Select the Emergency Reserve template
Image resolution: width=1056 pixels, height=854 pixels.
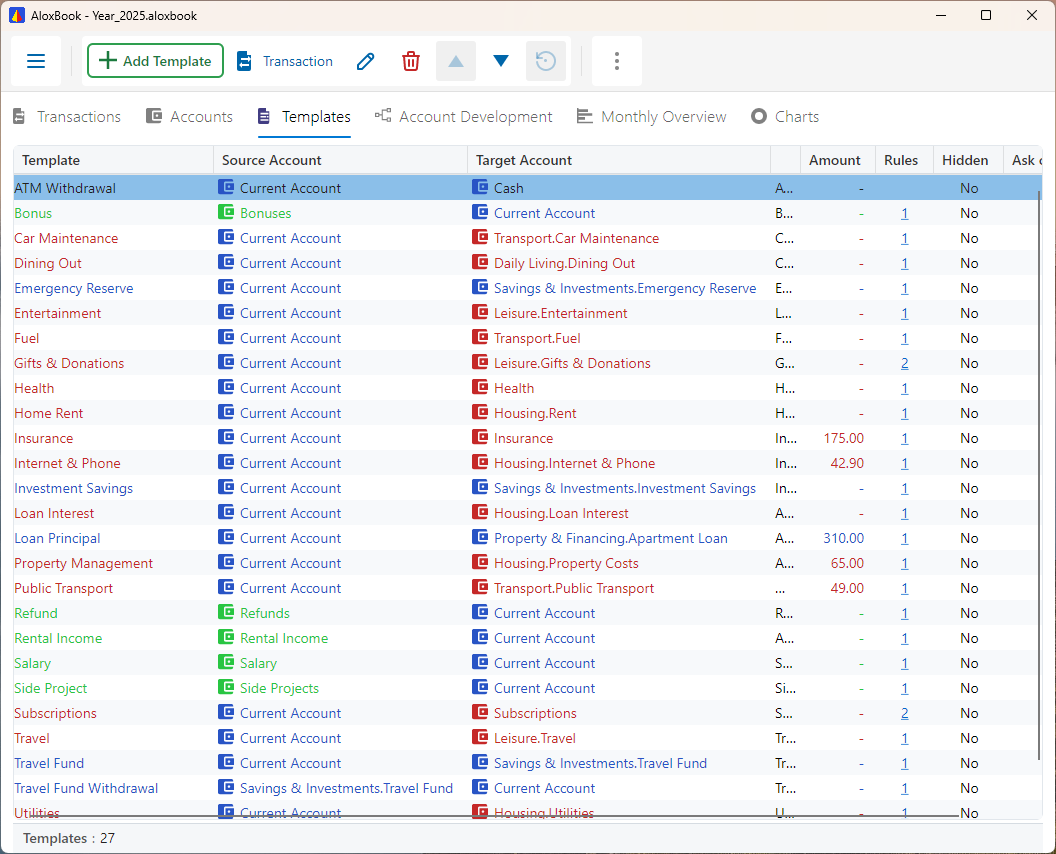[73, 288]
